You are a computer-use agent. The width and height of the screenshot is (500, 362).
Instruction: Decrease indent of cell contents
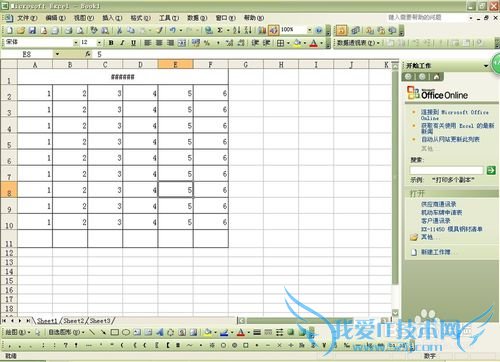coord(255,43)
